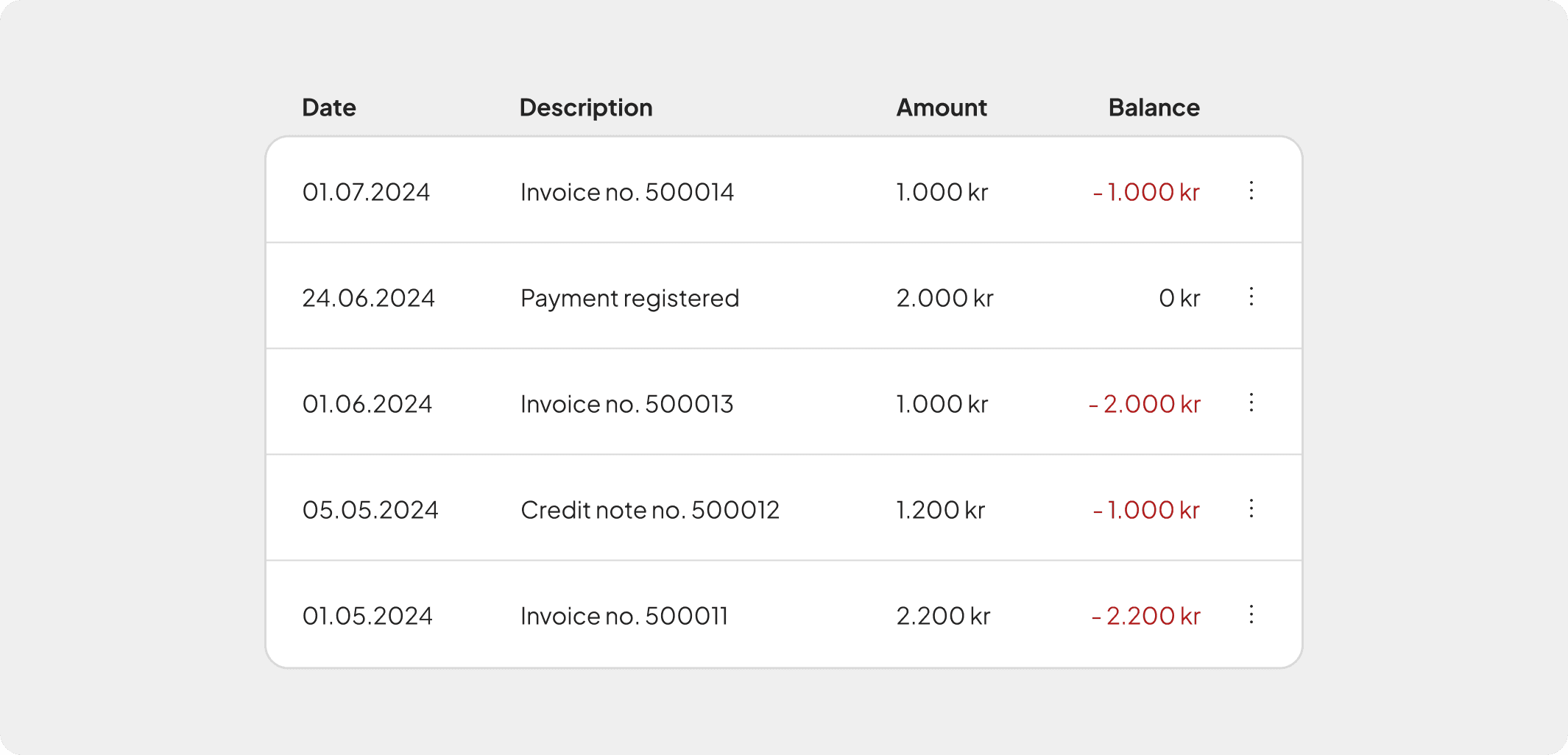The width and height of the screenshot is (1568, 755).
Task: Click balance -1.000 kr on 01.07.2024 row
Action: pyautogui.click(x=1147, y=192)
